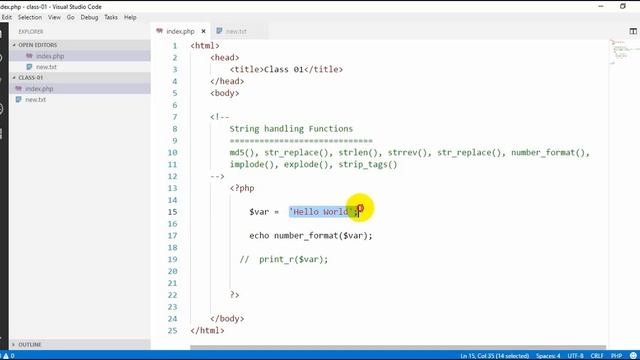This screenshot has height=360, width=640.
Task: Click strip_tags() on line 11
Action: (x=368, y=164)
